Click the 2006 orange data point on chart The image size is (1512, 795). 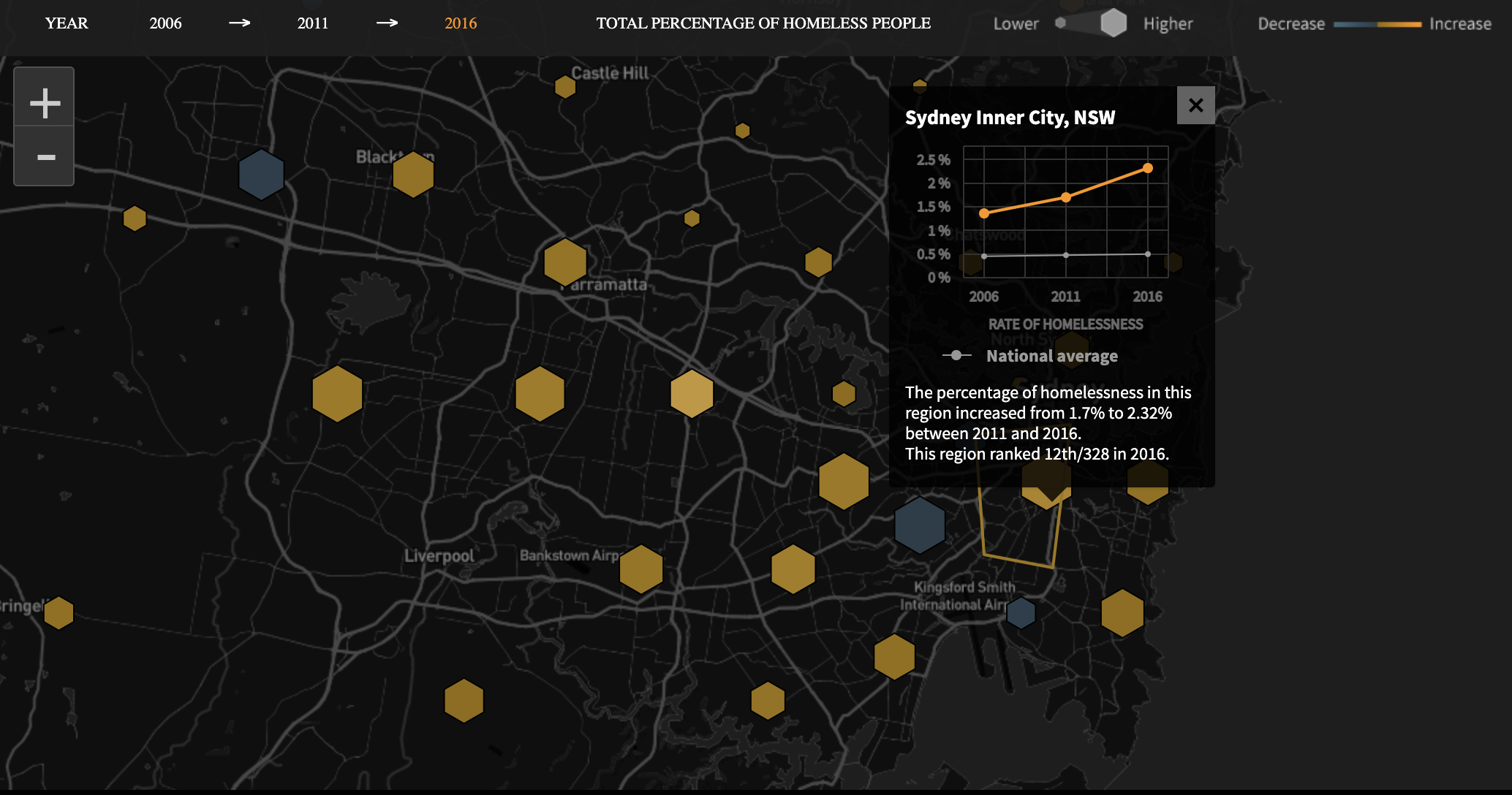[x=984, y=213]
